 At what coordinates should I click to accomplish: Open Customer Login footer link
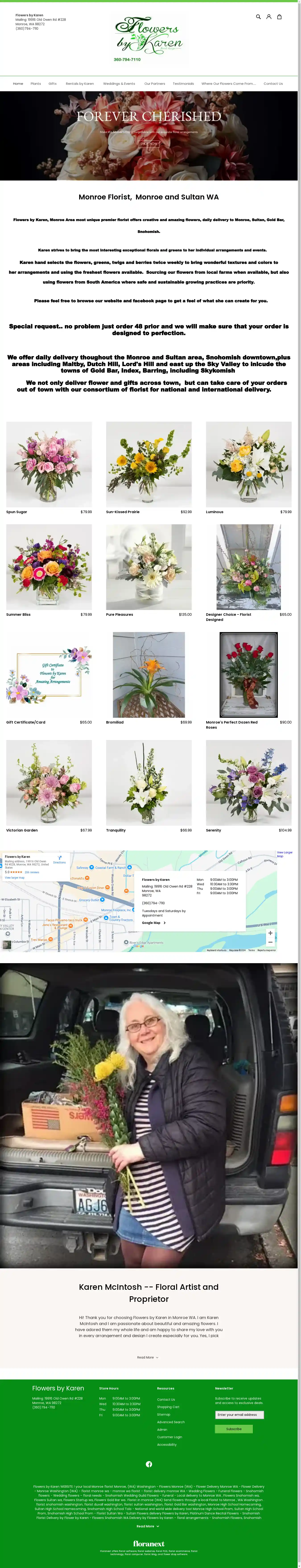pyautogui.click(x=170, y=1437)
